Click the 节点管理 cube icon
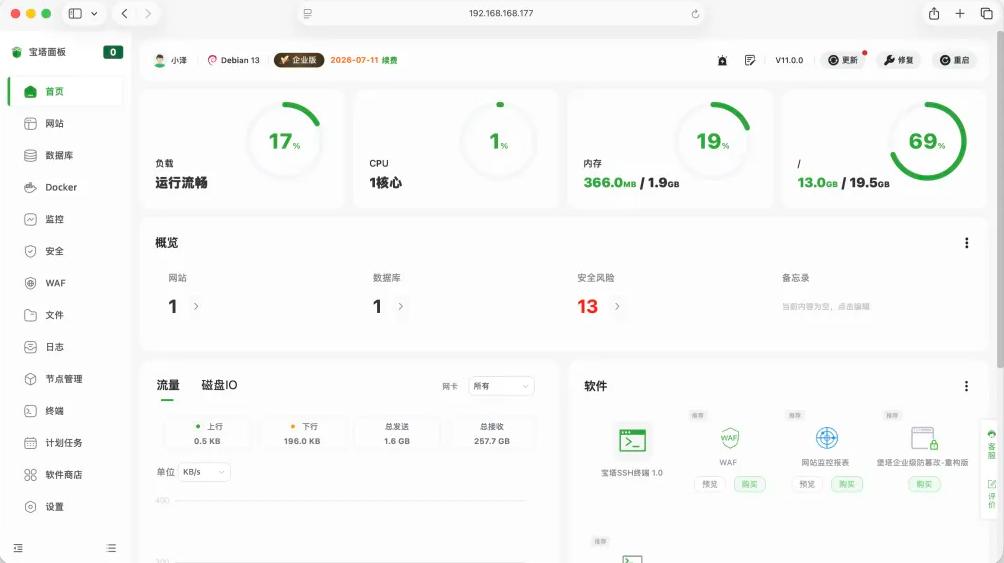This screenshot has height=563, width=1004. [x=30, y=379]
